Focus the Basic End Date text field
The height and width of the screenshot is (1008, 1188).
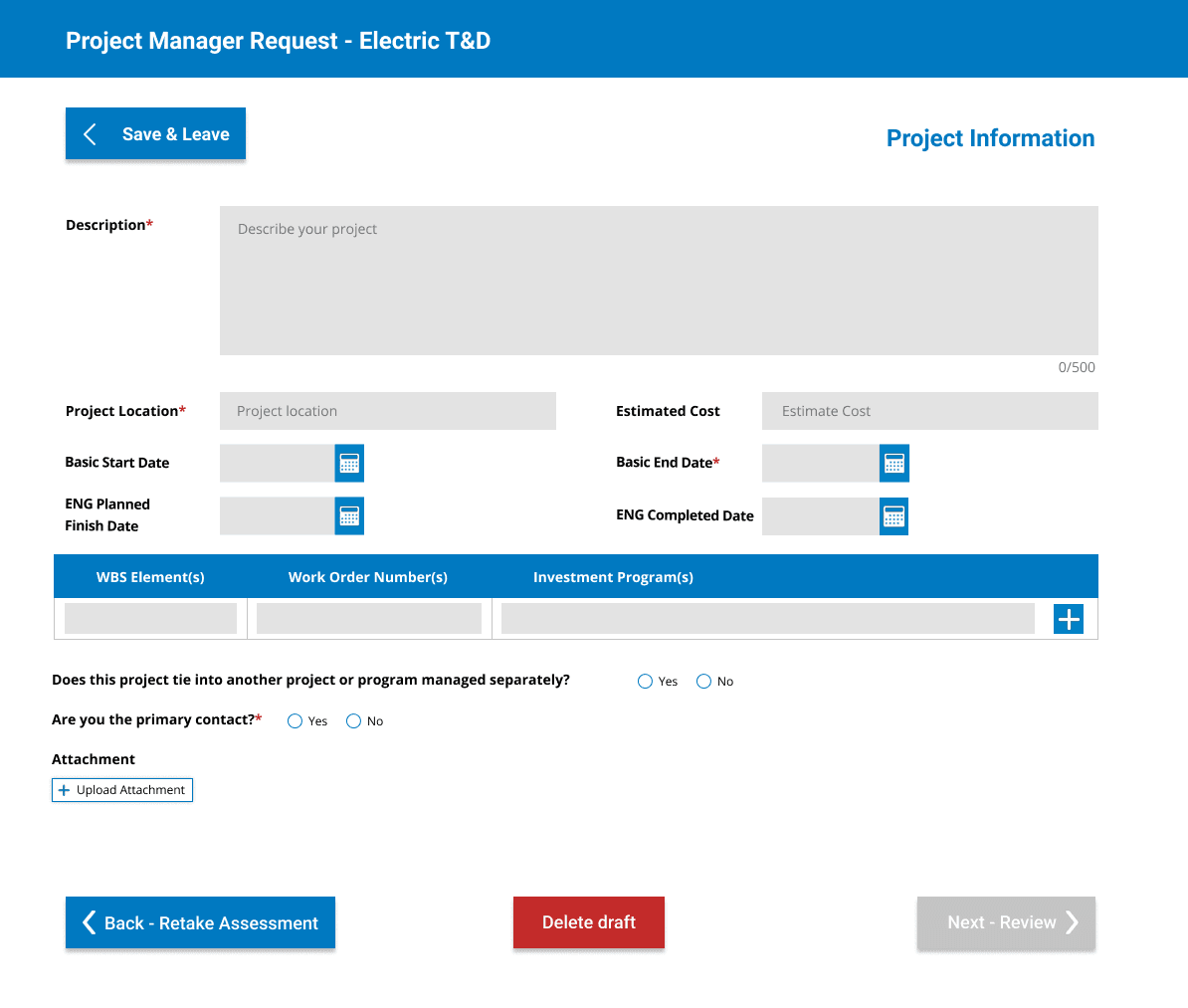click(821, 463)
